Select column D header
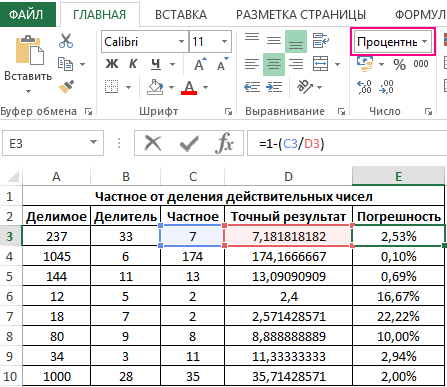Screen dimensions: 447x387 288,176
